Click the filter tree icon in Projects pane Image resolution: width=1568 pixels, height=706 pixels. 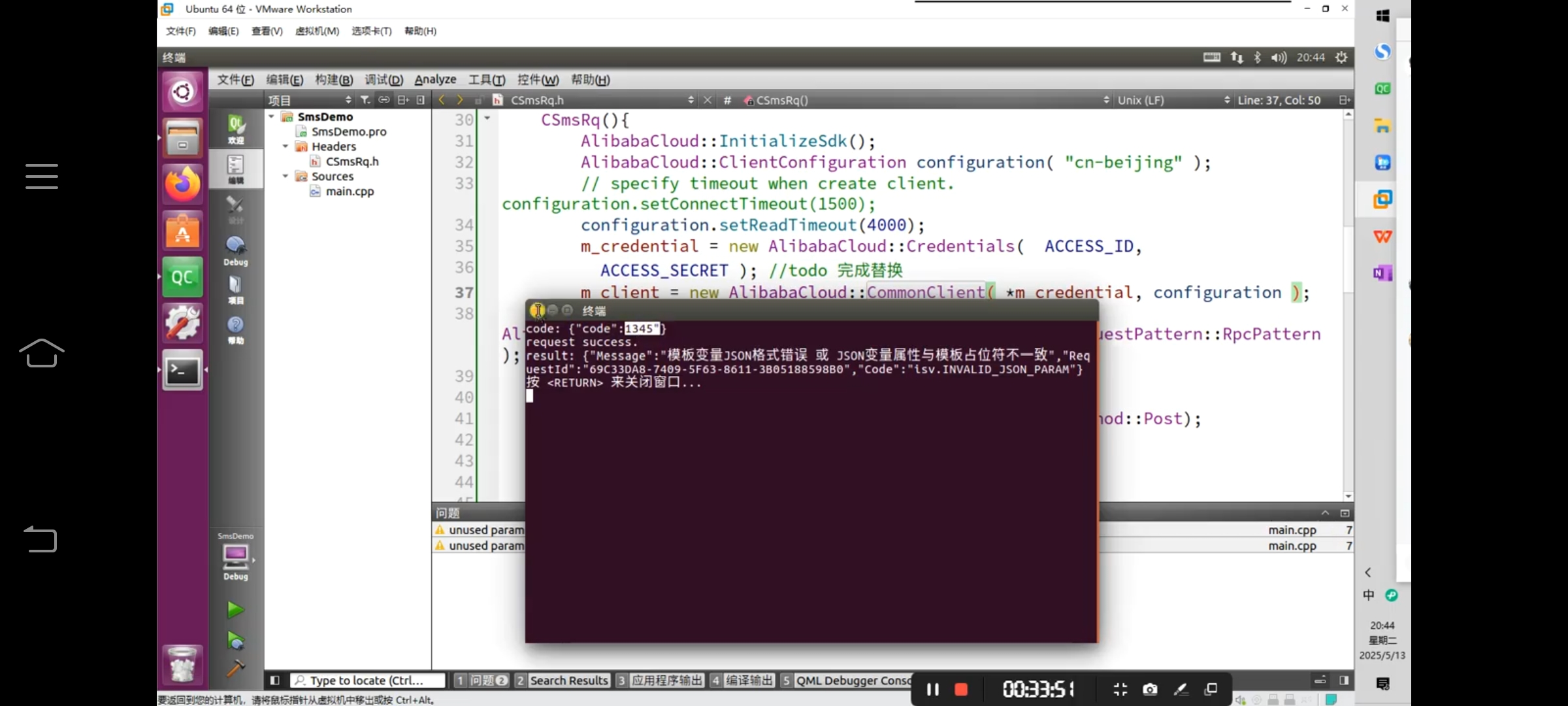click(x=365, y=100)
